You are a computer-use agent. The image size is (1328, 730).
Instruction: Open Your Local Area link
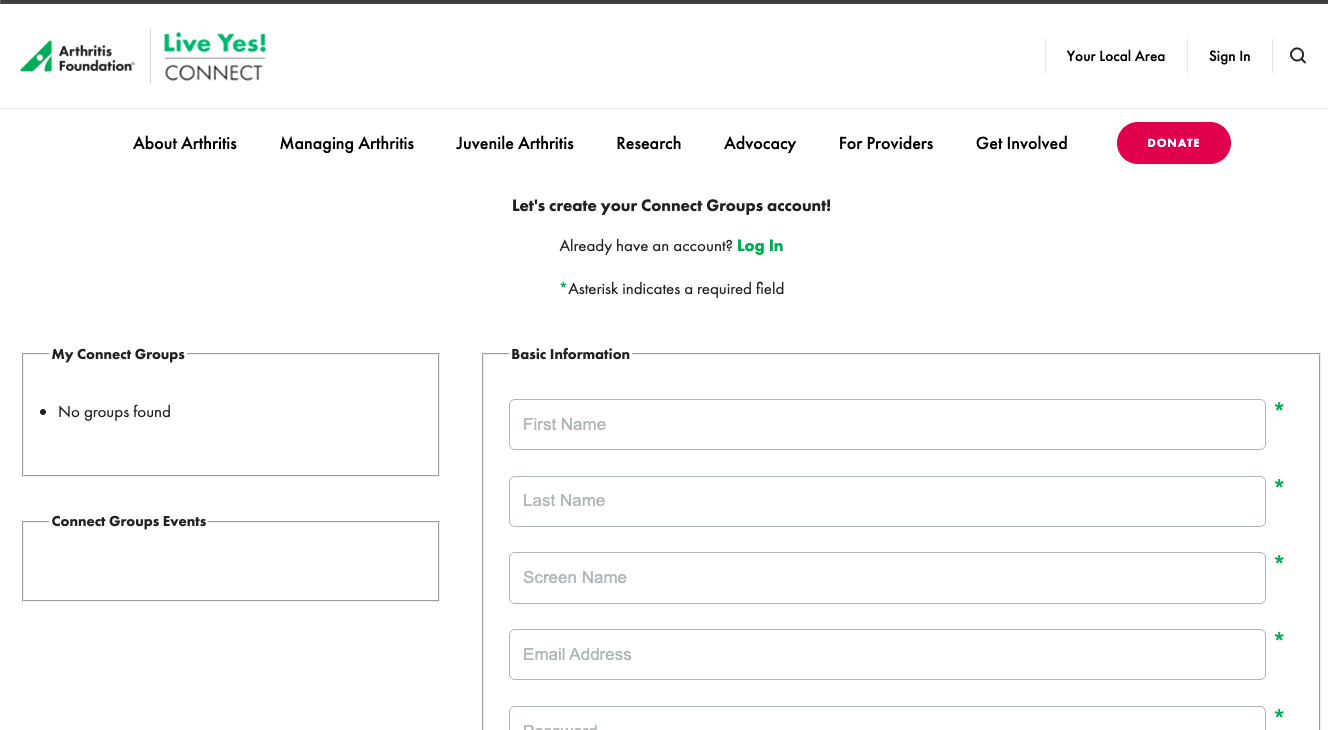[1116, 56]
